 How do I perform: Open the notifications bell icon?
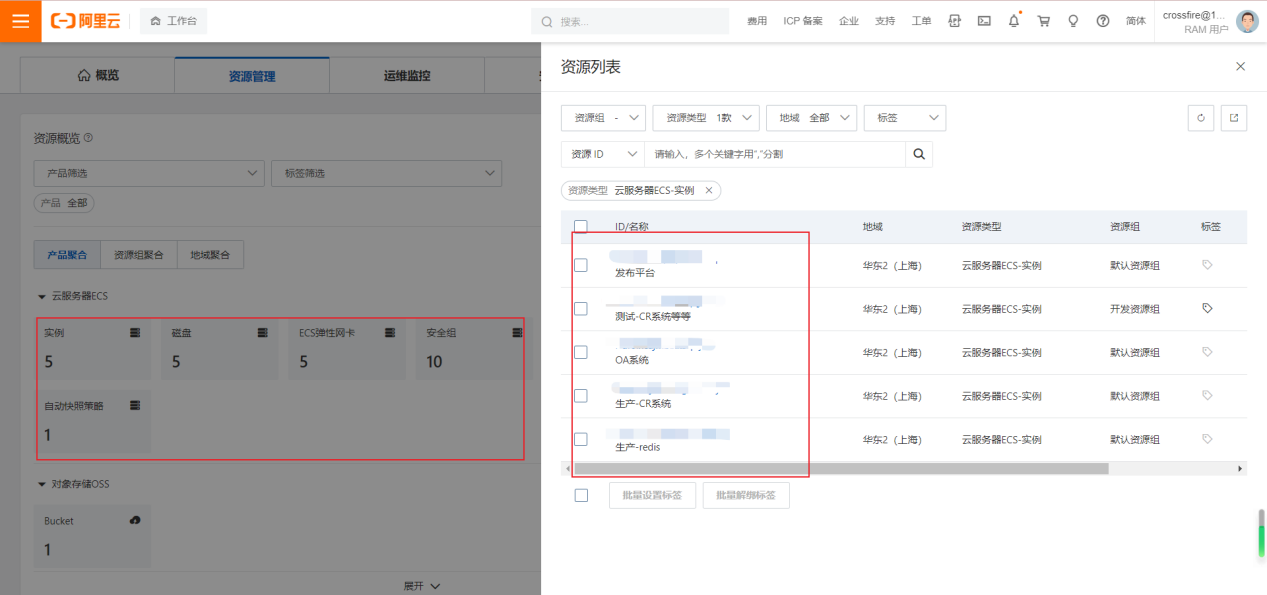click(x=1014, y=21)
